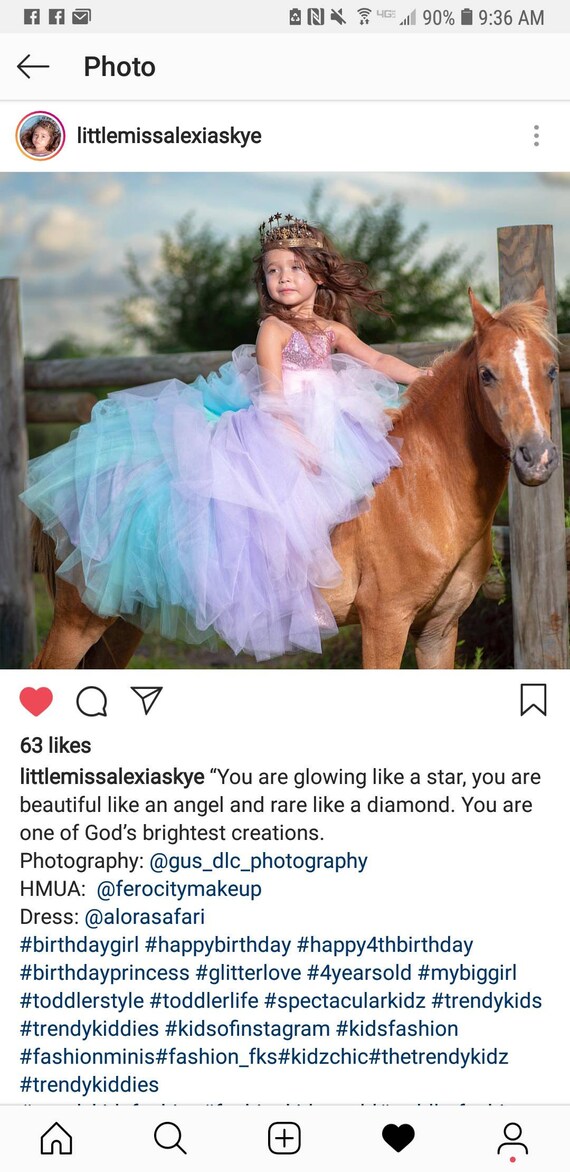Open activity heart tab in bottom bar
Image resolution: width=570 pixels, height=1172 pixels.
coord(398,1138)
